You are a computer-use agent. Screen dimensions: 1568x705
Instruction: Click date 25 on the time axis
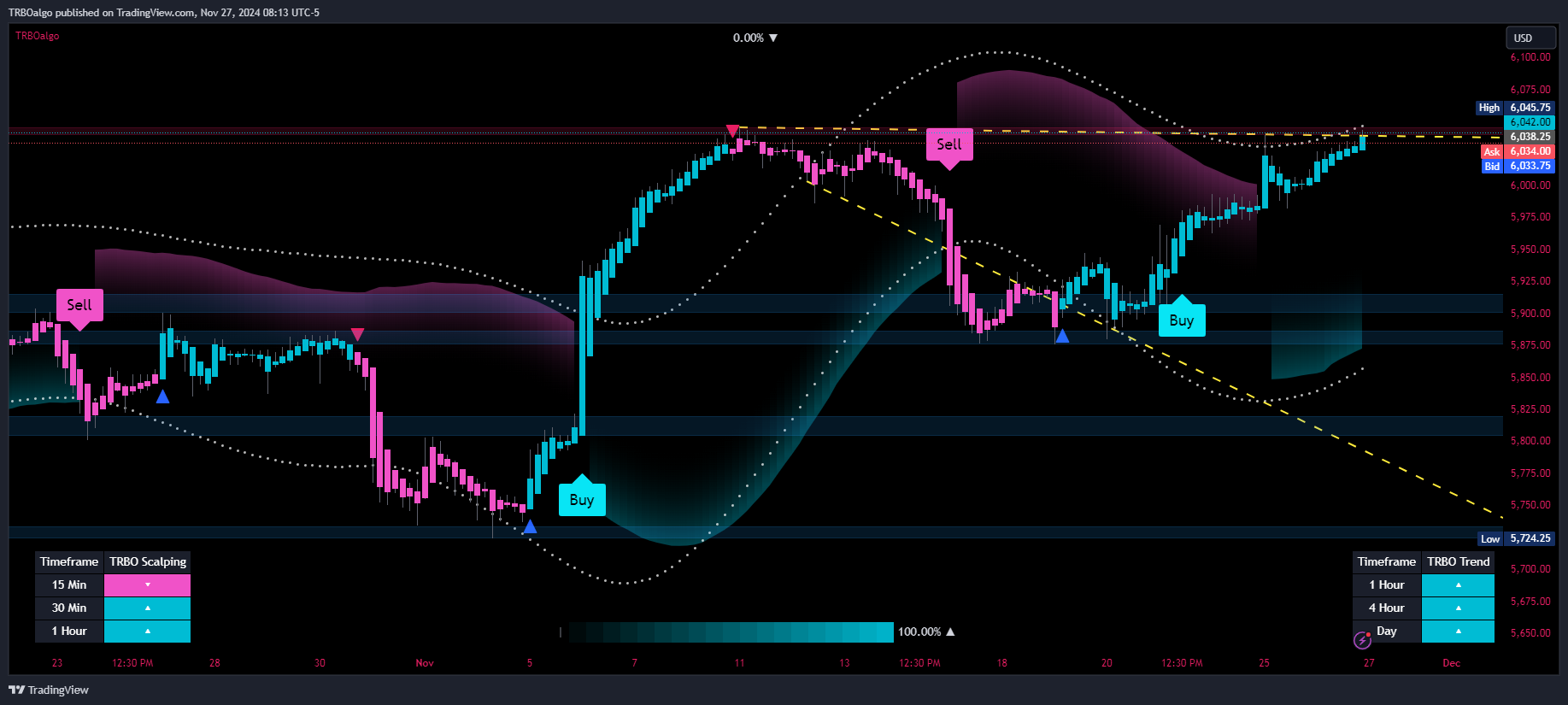click(1264, 663)
